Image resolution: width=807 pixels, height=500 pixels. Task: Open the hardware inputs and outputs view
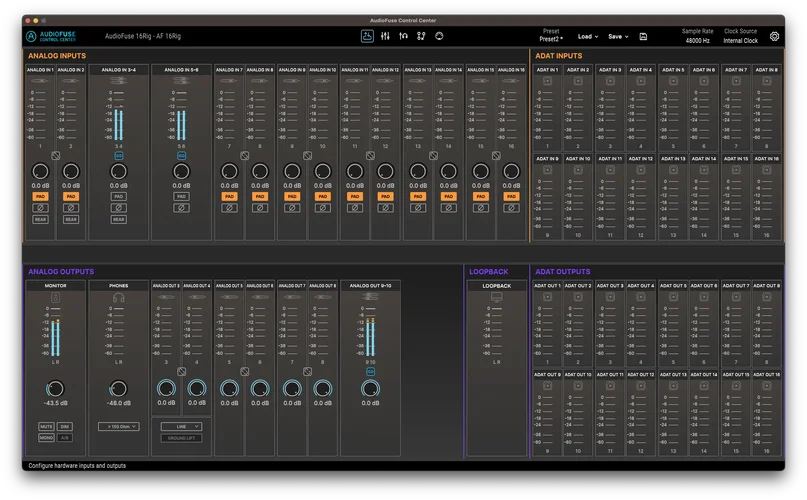pyautogui.click(x=366, y=36)
